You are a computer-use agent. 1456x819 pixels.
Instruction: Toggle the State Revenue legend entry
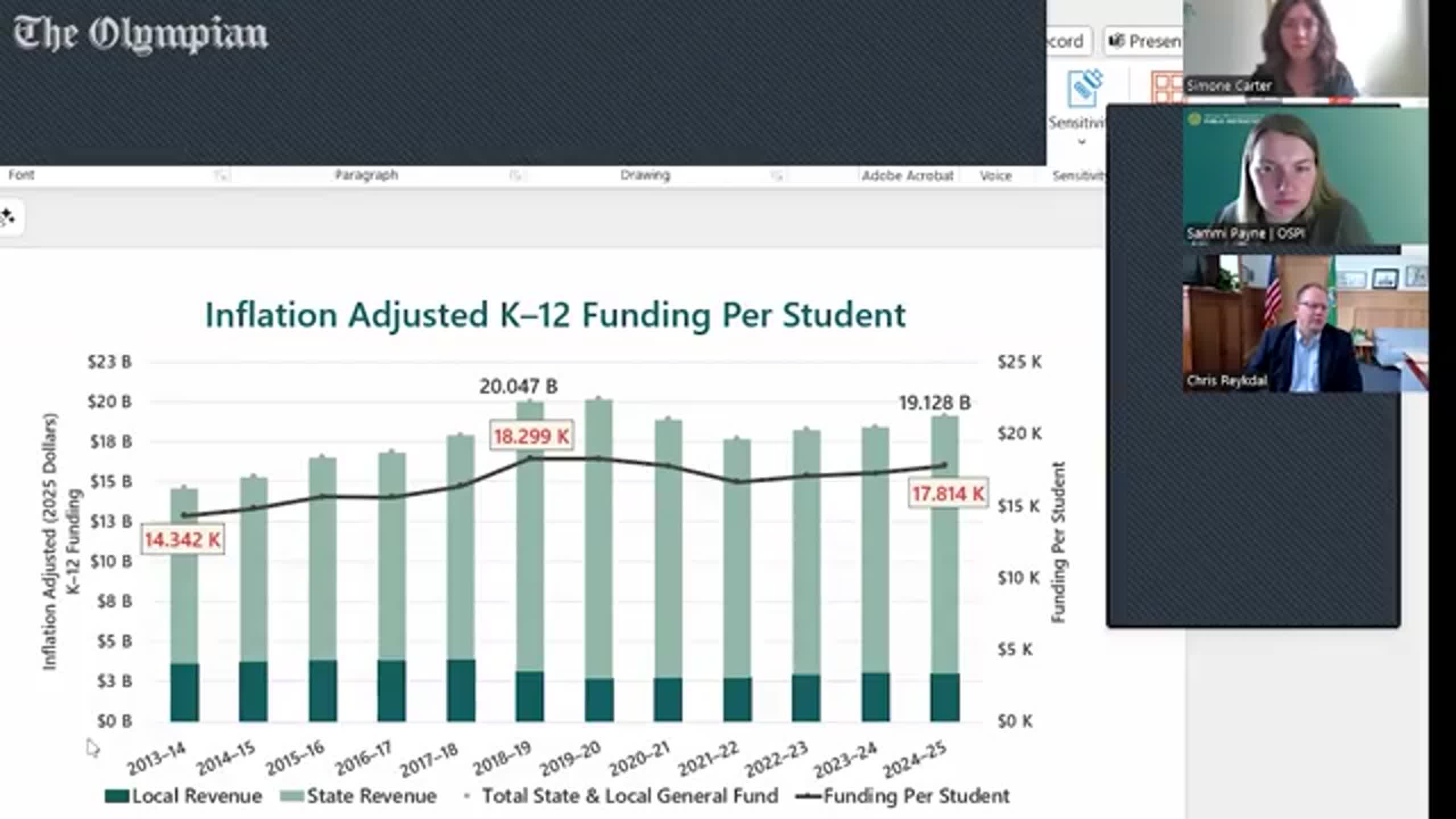click(365, 796)
